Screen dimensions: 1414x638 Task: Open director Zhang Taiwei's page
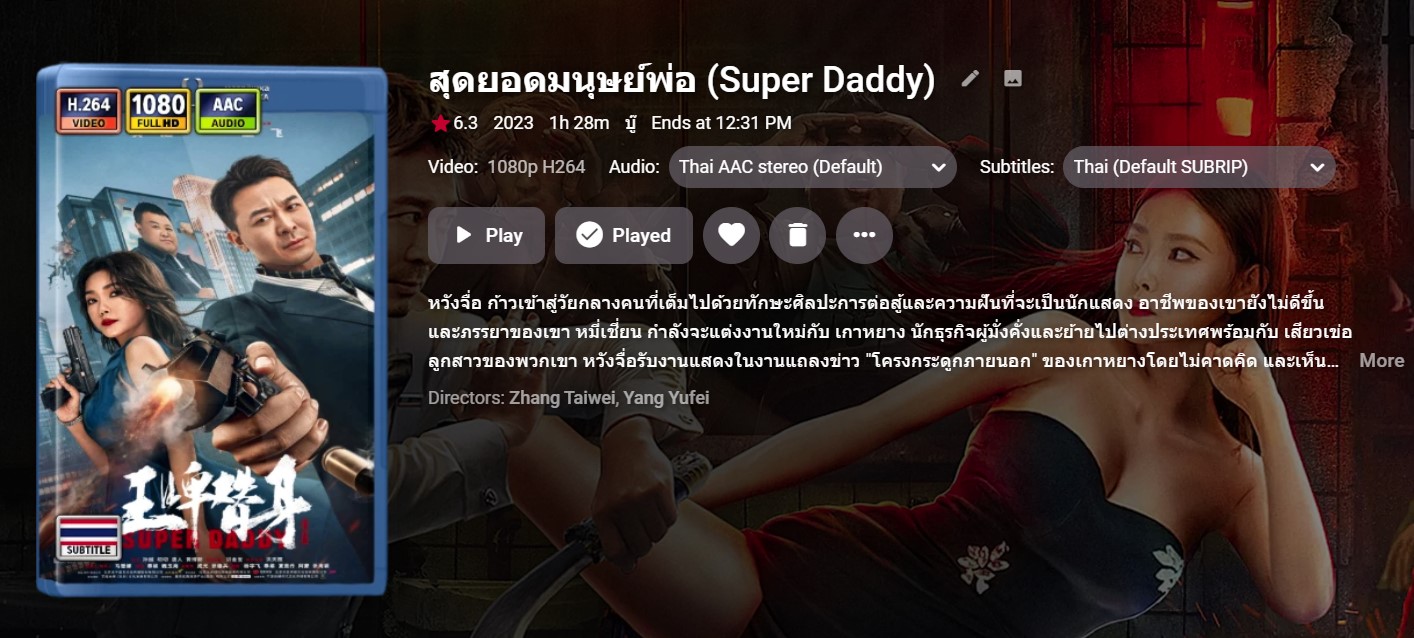point(560,397)
